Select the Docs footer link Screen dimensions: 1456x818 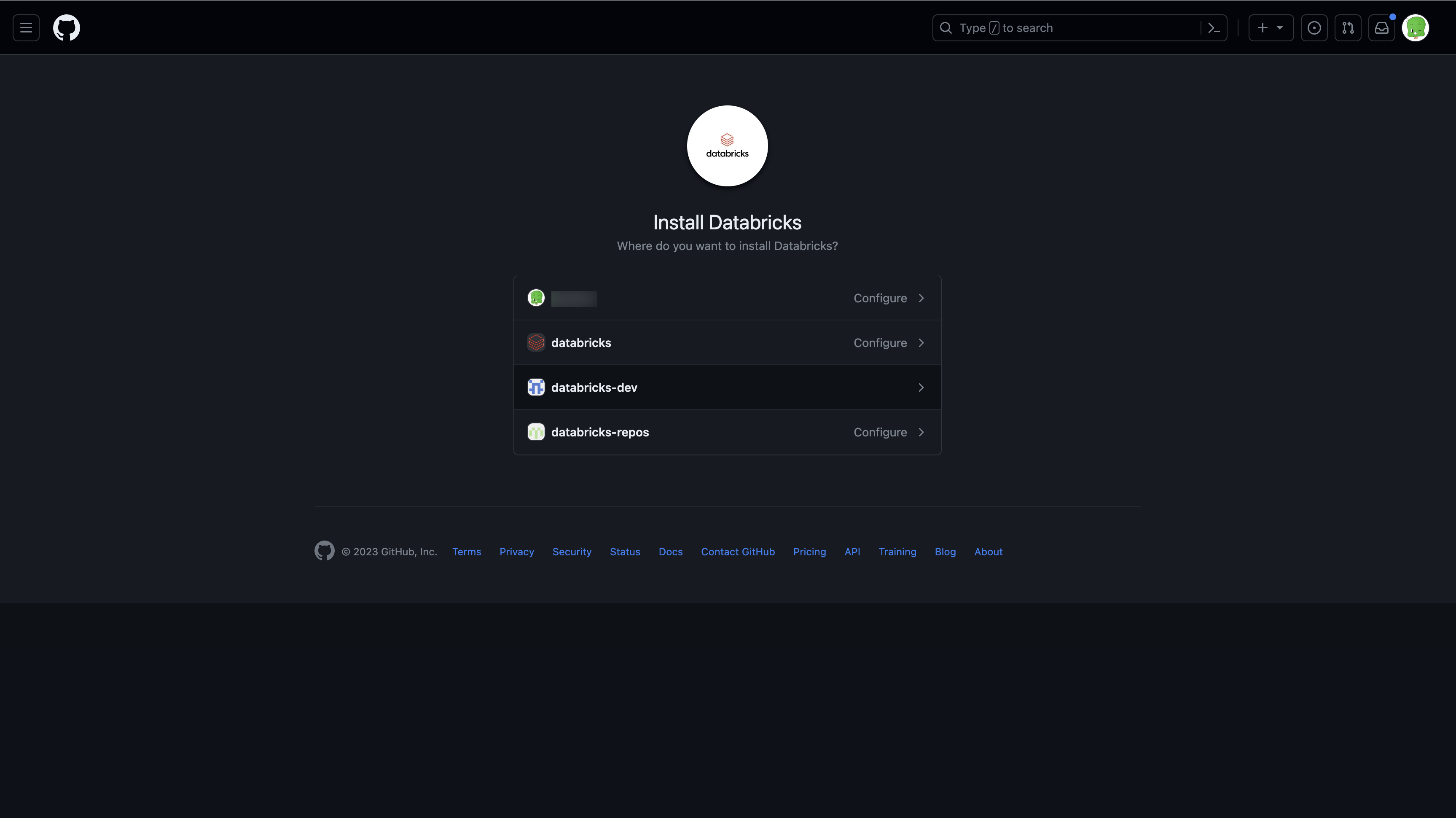671,552
